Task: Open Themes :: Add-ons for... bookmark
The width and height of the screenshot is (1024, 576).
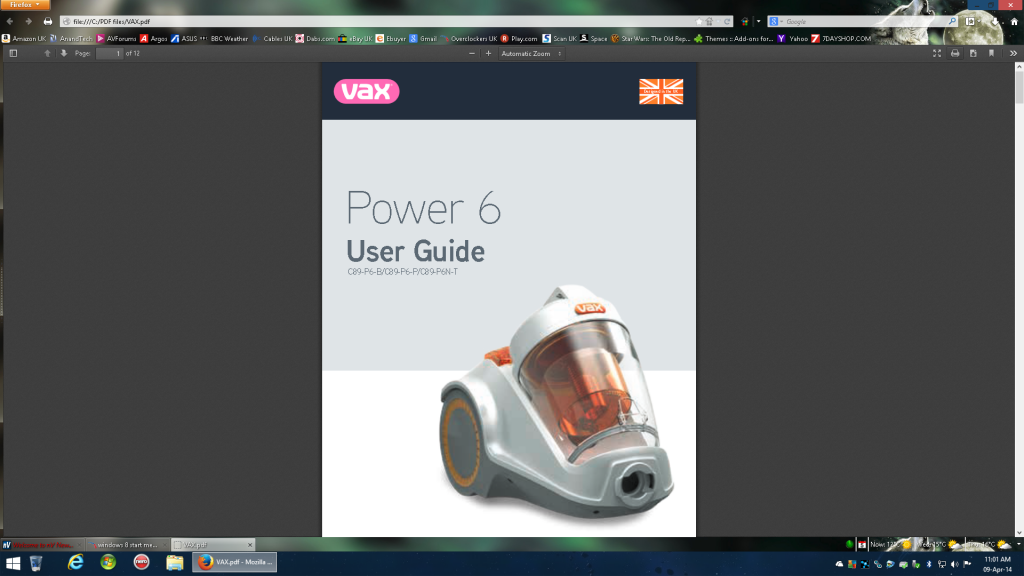Action: coord(734,39)
